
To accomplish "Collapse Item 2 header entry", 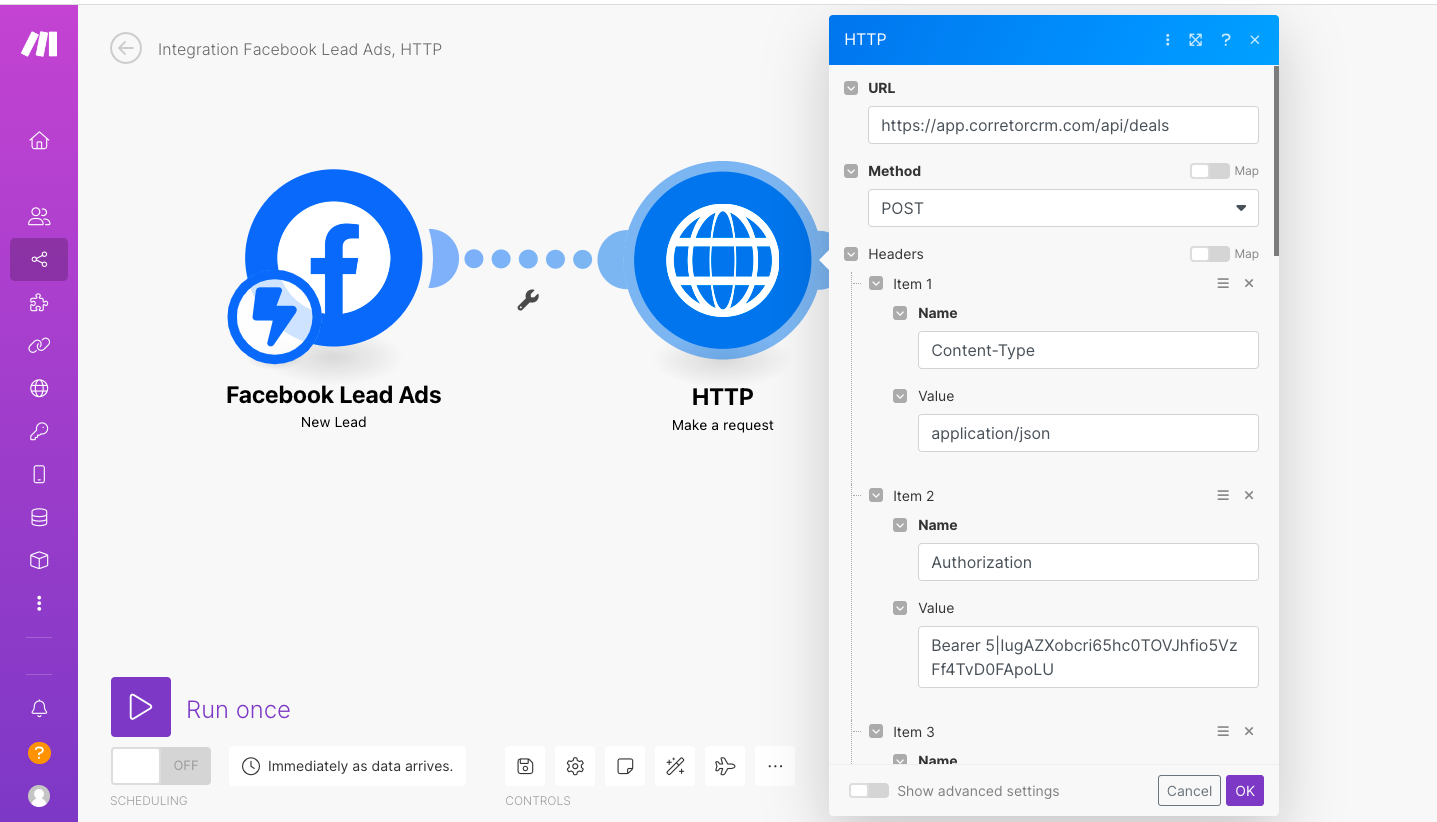I will 876,496.
